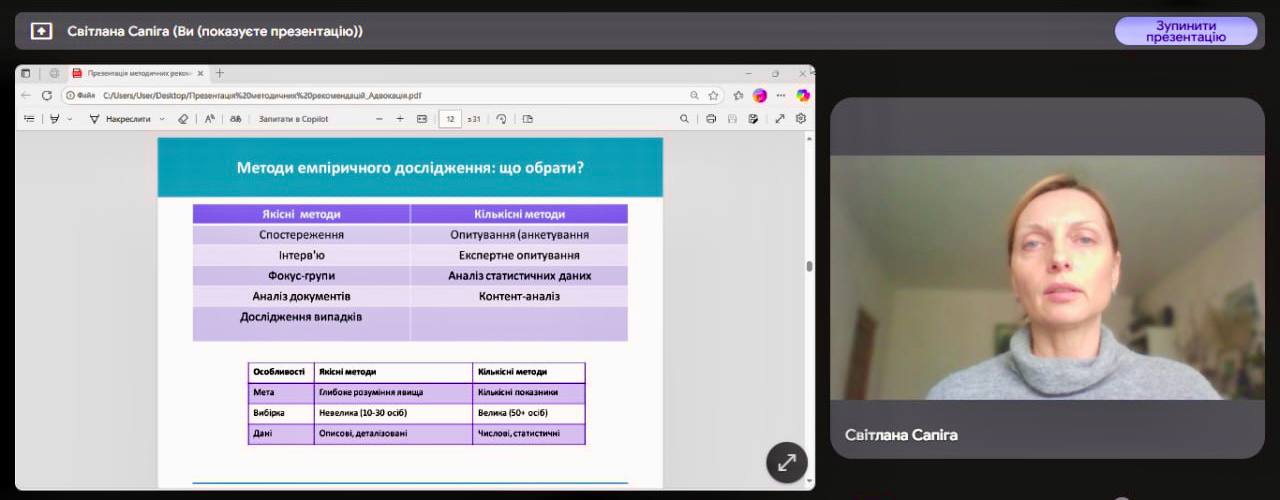The width and height of the screenshot is (1280, 500).
Task: Click the PDF vertical scrollbar thumb
Action: point(809,266)
